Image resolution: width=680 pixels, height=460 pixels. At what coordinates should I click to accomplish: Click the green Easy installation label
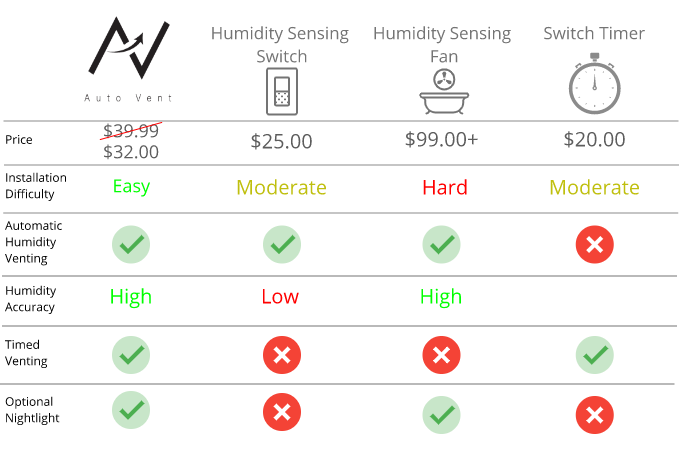click(x=132, y=186)
